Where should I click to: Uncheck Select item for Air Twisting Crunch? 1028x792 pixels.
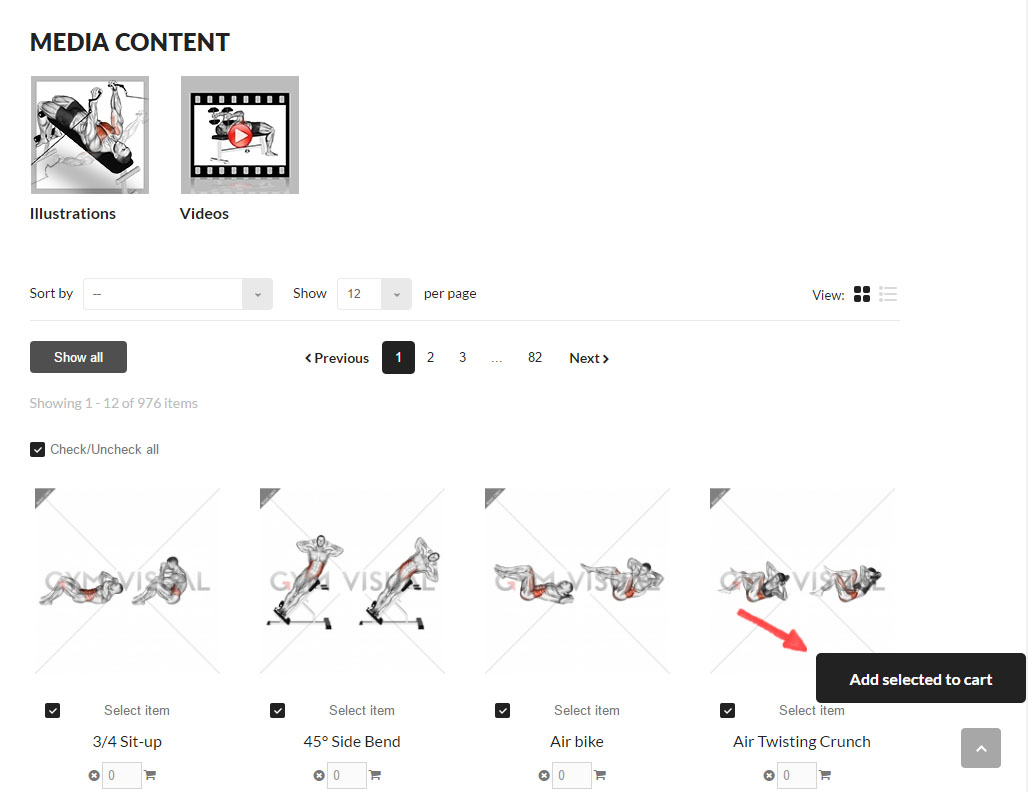727,710
